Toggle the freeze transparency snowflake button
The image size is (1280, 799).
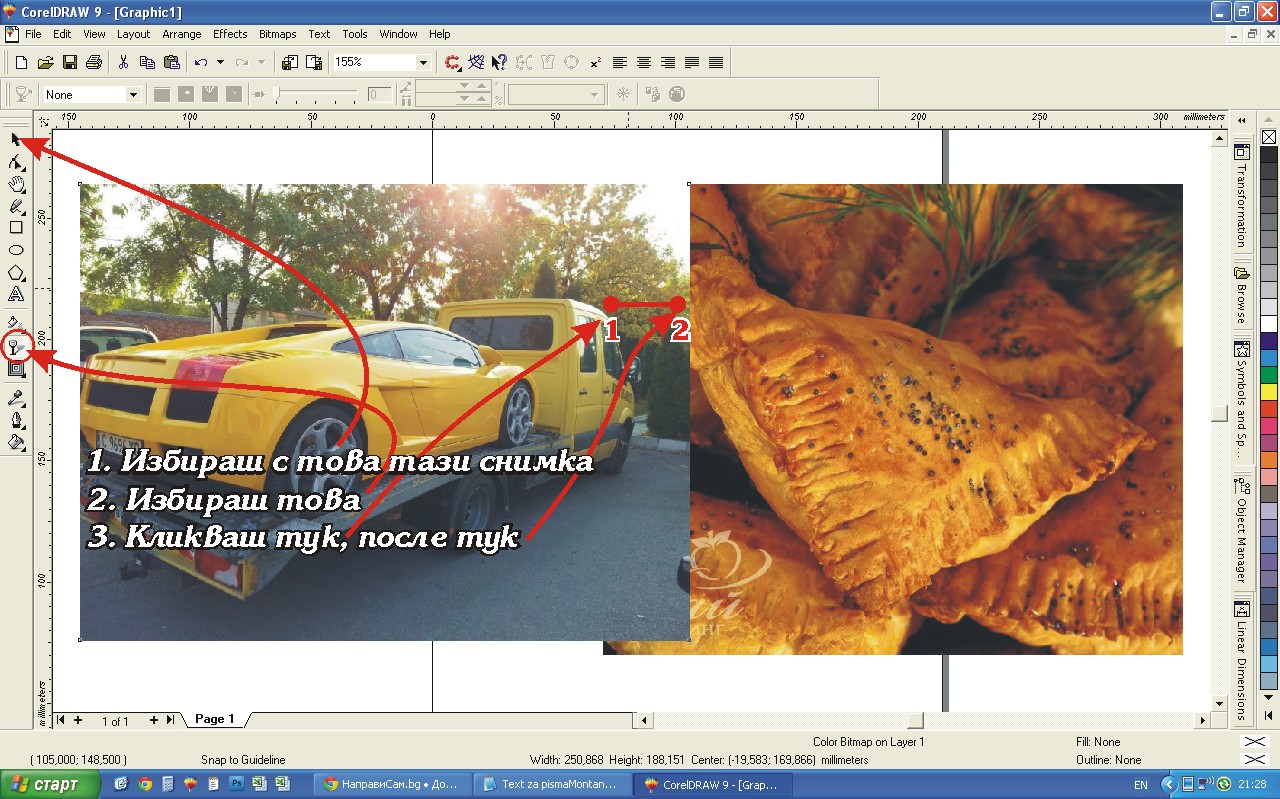[623, 94]
